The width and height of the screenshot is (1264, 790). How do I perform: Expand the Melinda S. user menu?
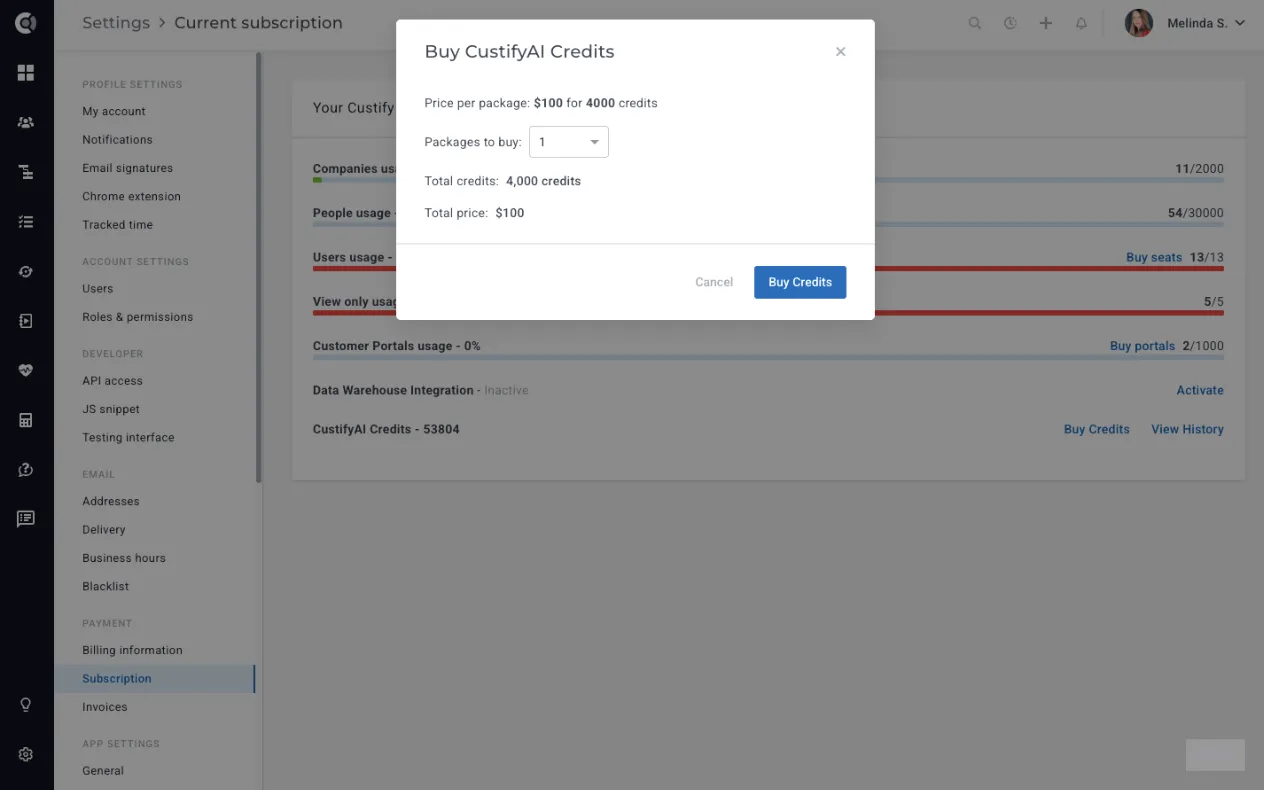pyautogui.click(x=1206, y=23)
